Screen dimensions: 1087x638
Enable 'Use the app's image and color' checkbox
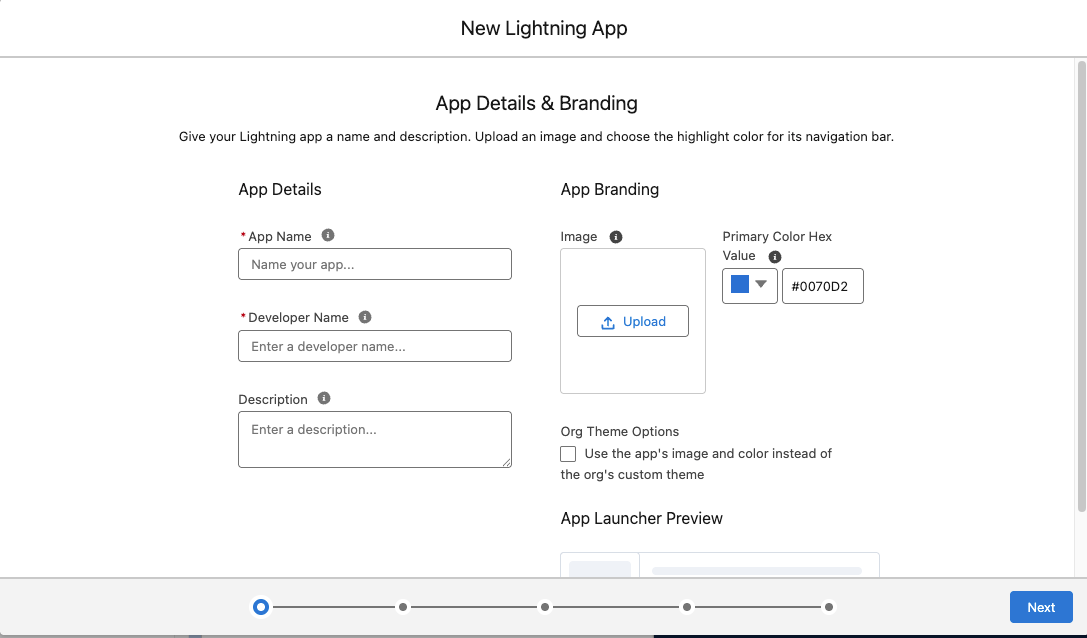pyautogui.click(x=568, y=453)
